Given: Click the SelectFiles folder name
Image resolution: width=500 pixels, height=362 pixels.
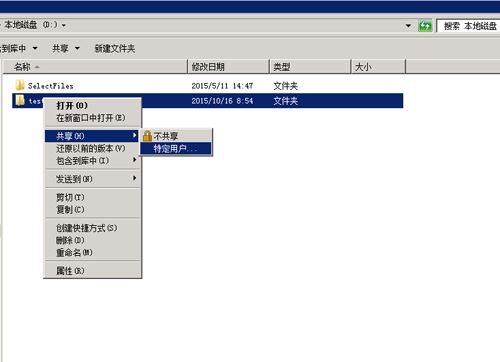Looking at the screenshot, I should pyautogui.click(x=51, y=86).
